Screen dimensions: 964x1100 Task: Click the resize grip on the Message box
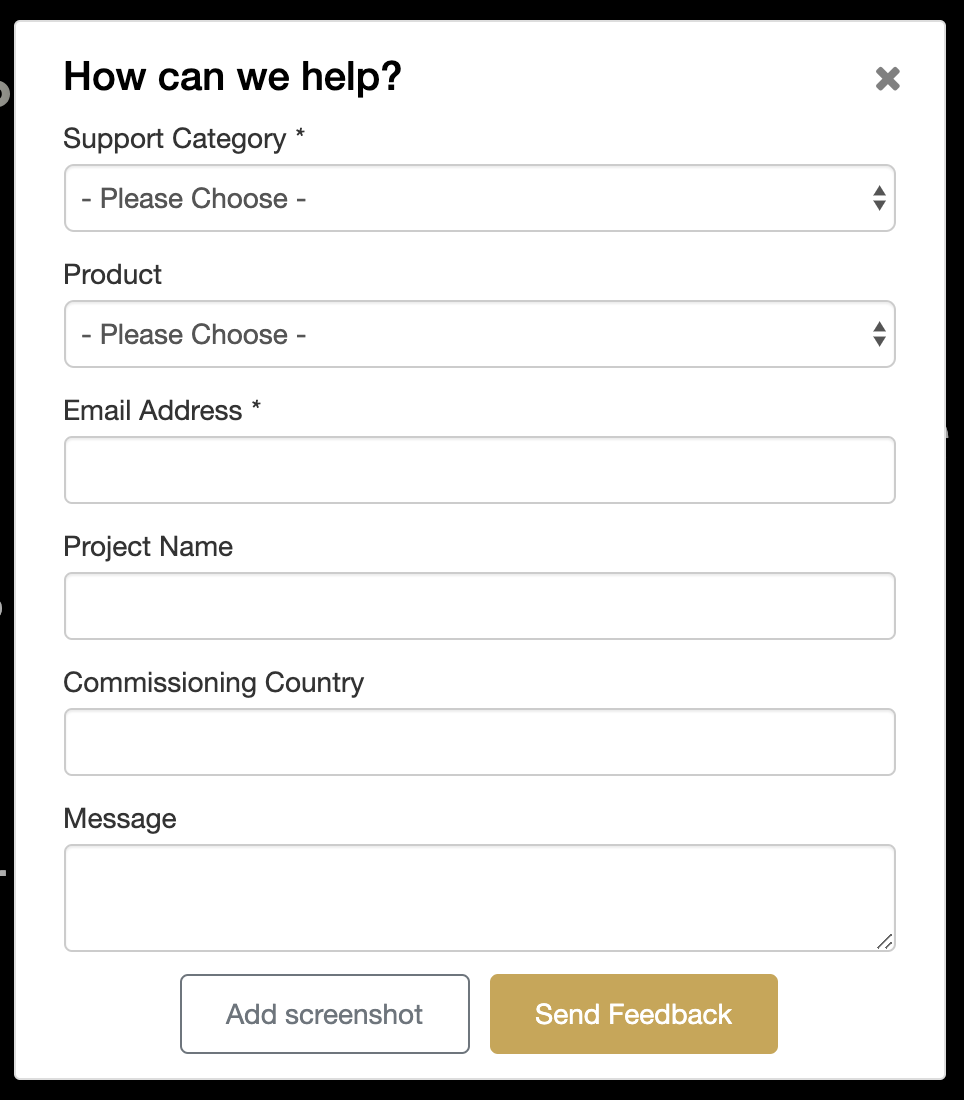point(884,941)
